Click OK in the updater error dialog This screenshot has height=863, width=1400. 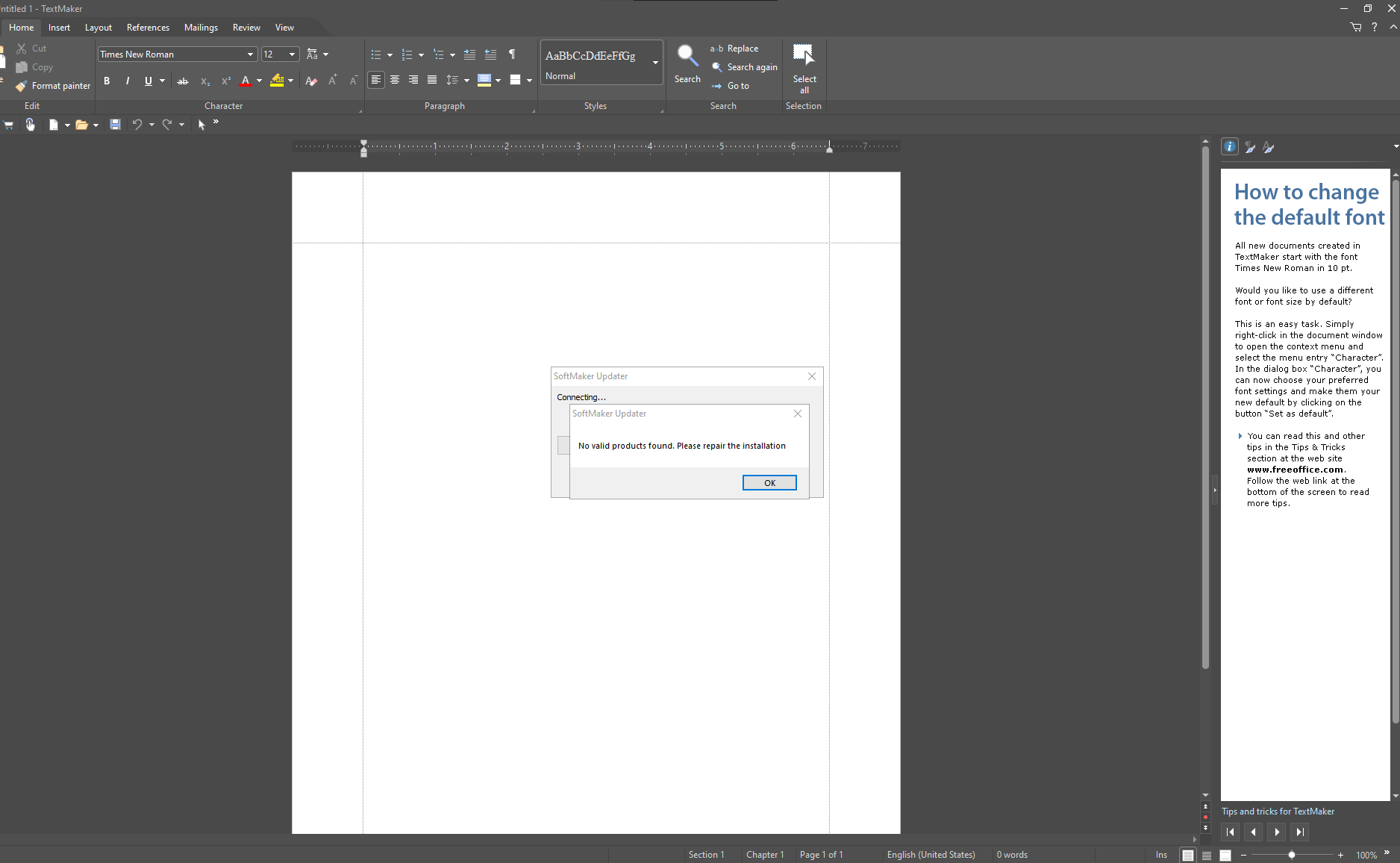769,483
